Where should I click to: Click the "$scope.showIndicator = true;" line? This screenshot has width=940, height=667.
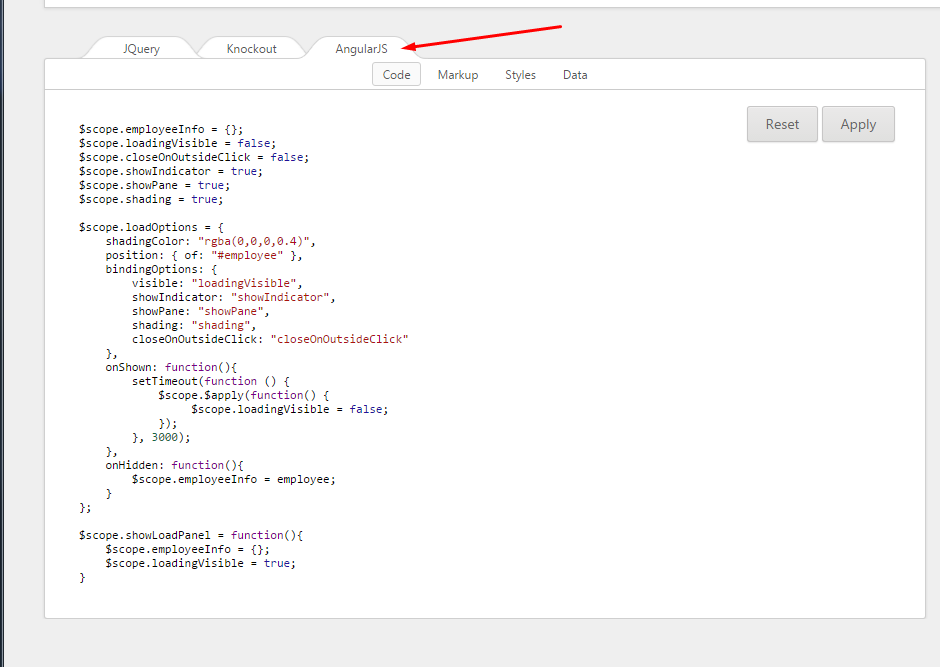(171, 171)
